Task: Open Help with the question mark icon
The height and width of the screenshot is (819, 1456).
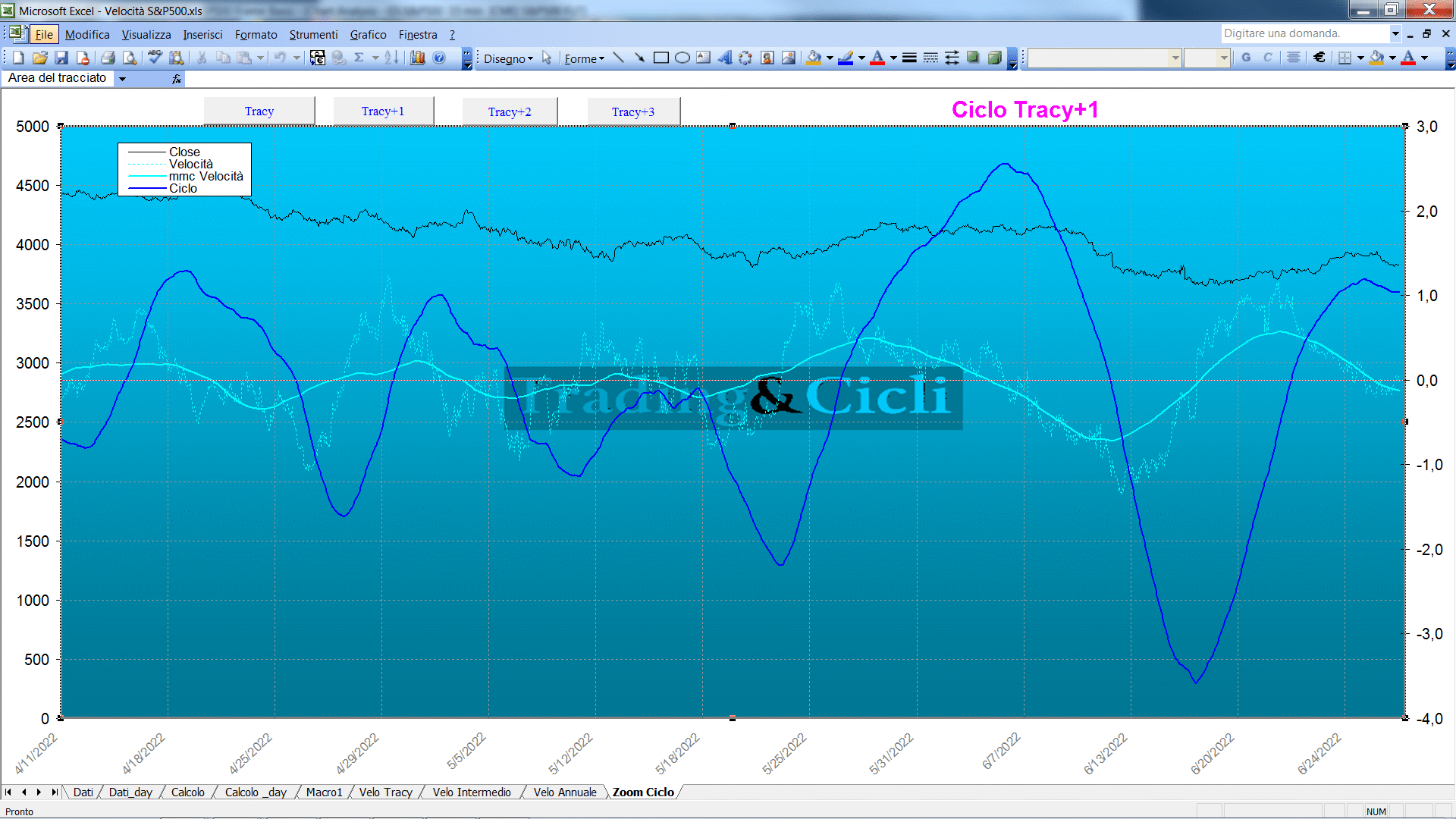Action: point(439,58)
